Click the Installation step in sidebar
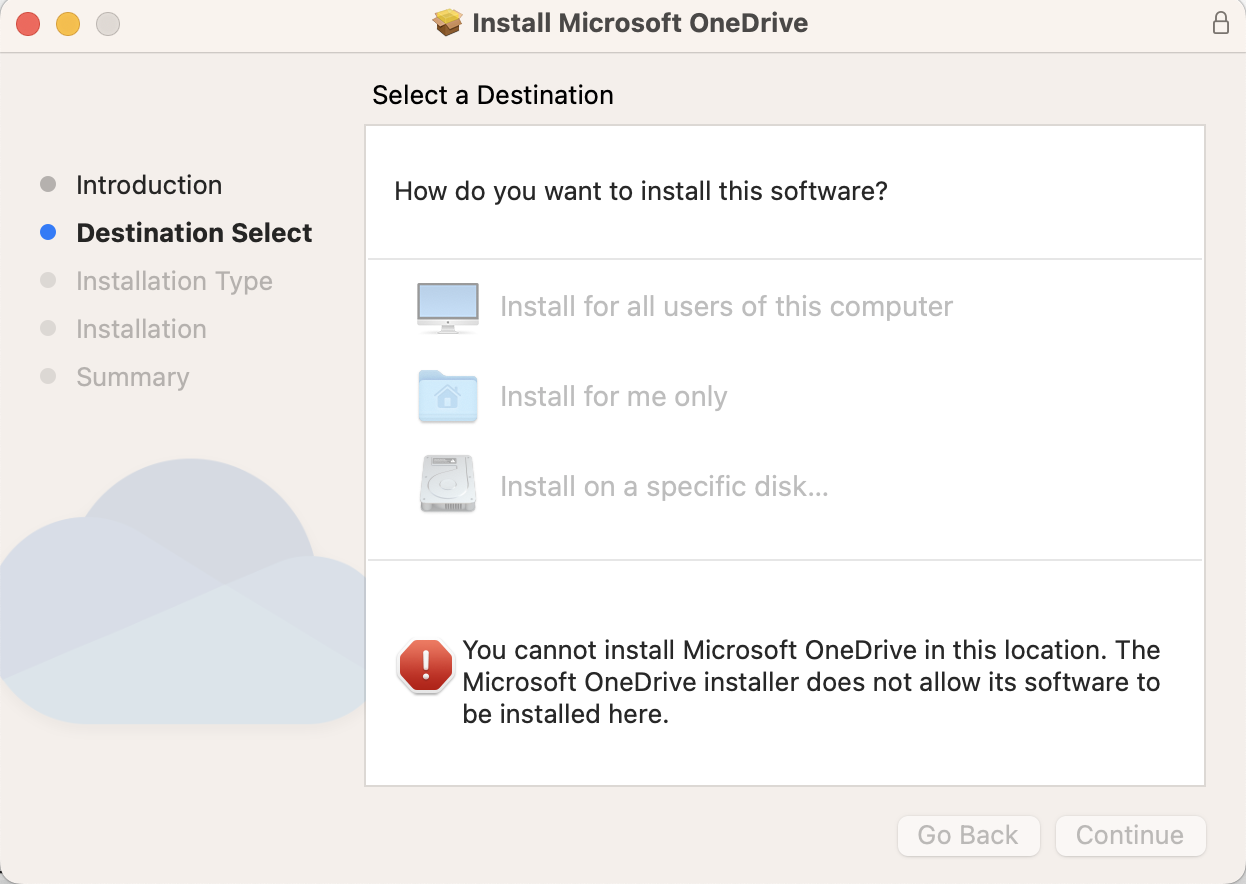Screen dimensions: 1246x884 [x=141, y=329]
